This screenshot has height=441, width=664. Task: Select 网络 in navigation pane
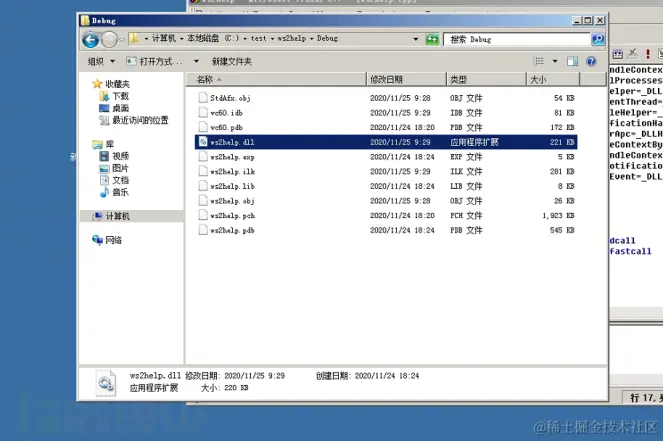(113, 240)
